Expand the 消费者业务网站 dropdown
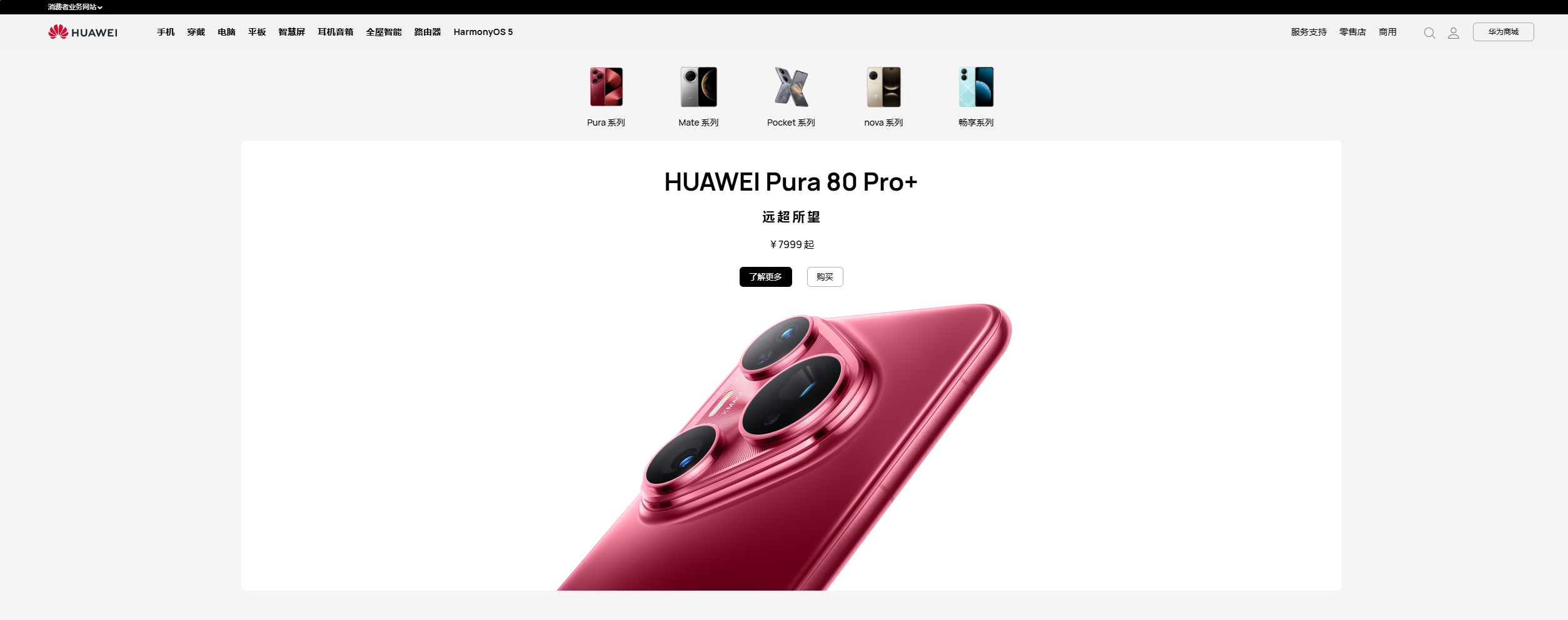Viewport: 1568px width, 620px height. [75, 7]
